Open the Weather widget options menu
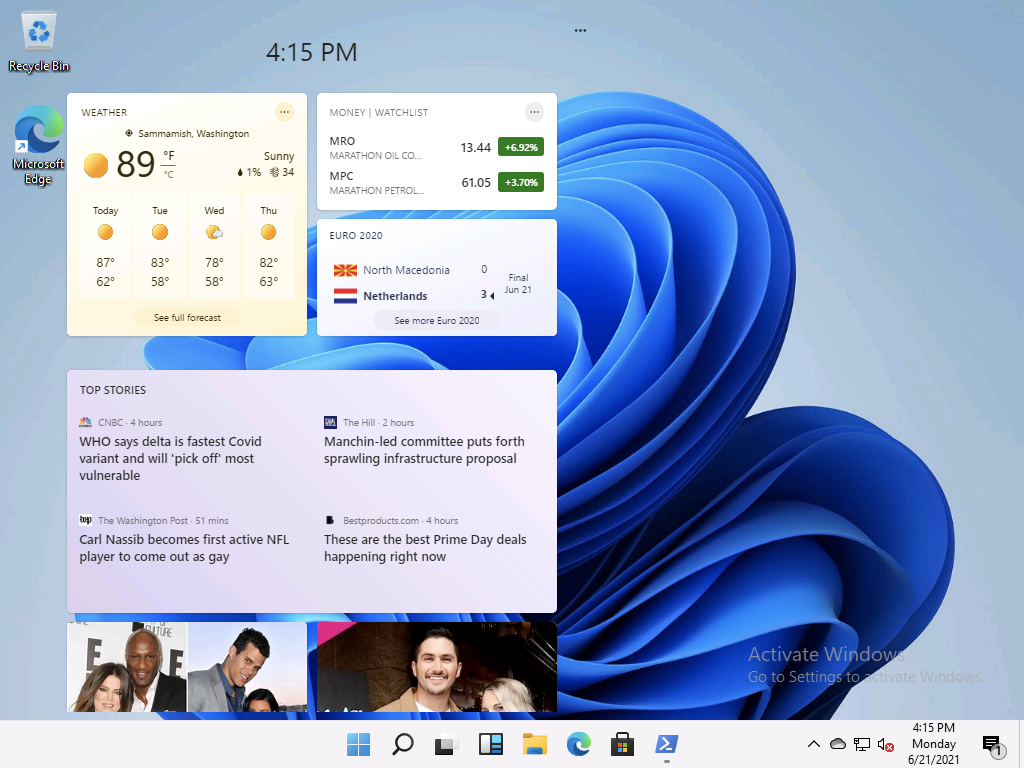The image size is (1024, 768). (284, 112)
